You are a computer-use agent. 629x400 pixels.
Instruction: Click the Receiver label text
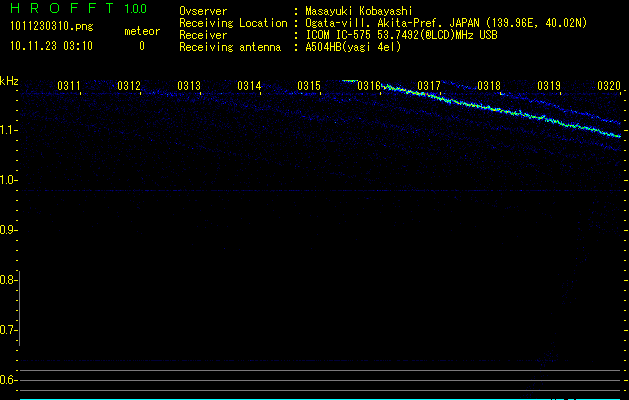click(203, 35)
